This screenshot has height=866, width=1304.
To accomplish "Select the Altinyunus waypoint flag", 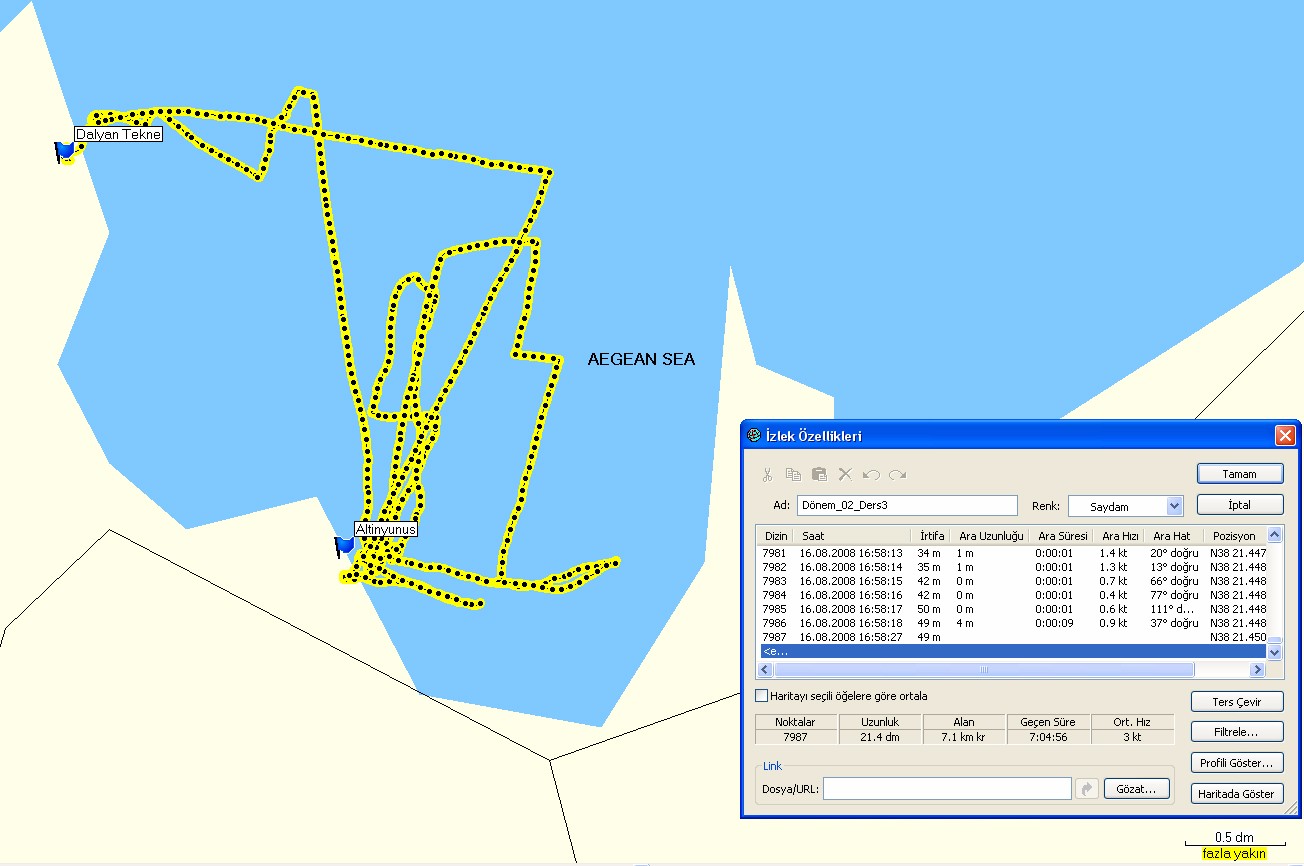I will click(344, 546).
